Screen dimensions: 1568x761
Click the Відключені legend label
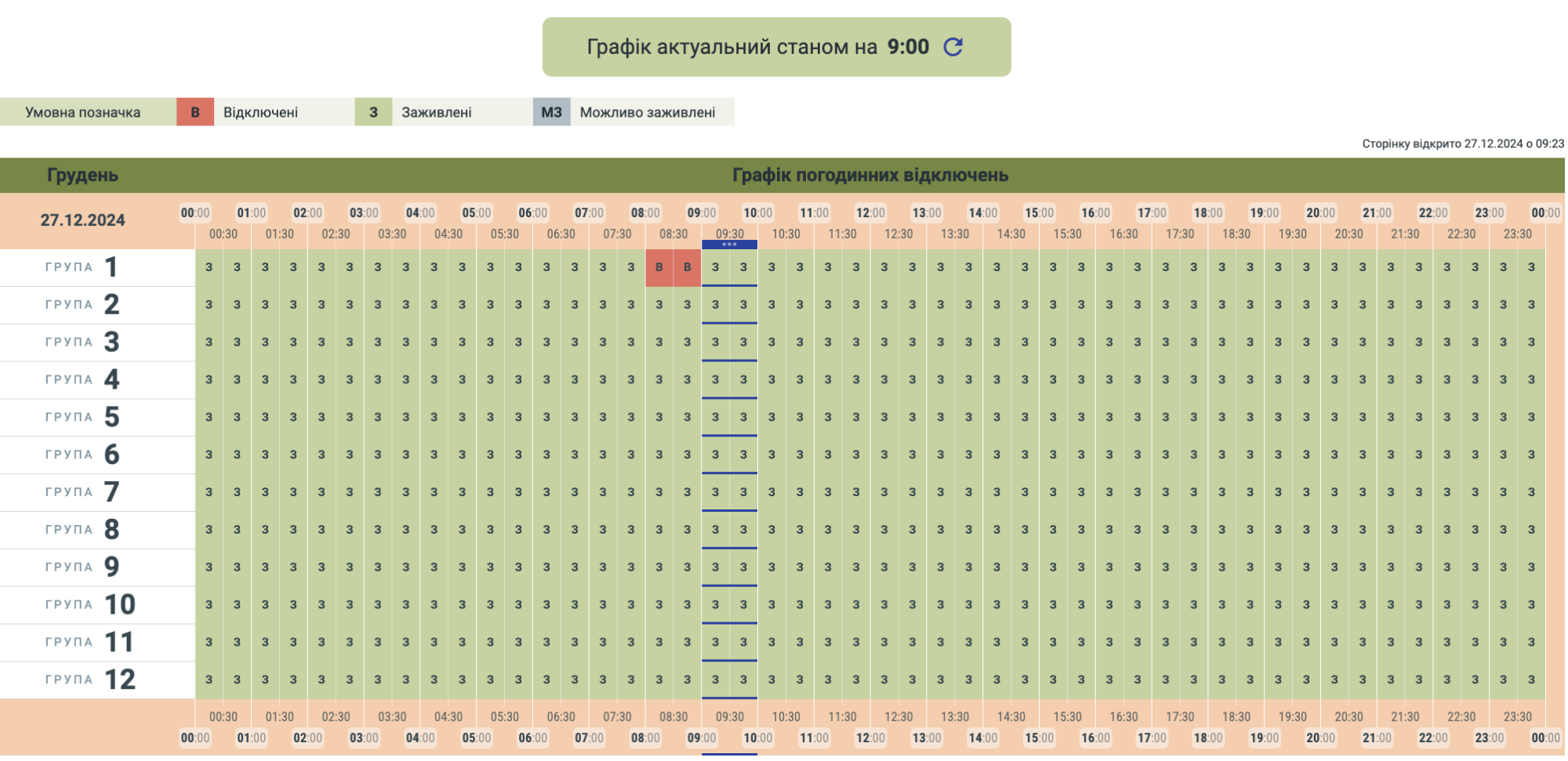pos(260,112)
